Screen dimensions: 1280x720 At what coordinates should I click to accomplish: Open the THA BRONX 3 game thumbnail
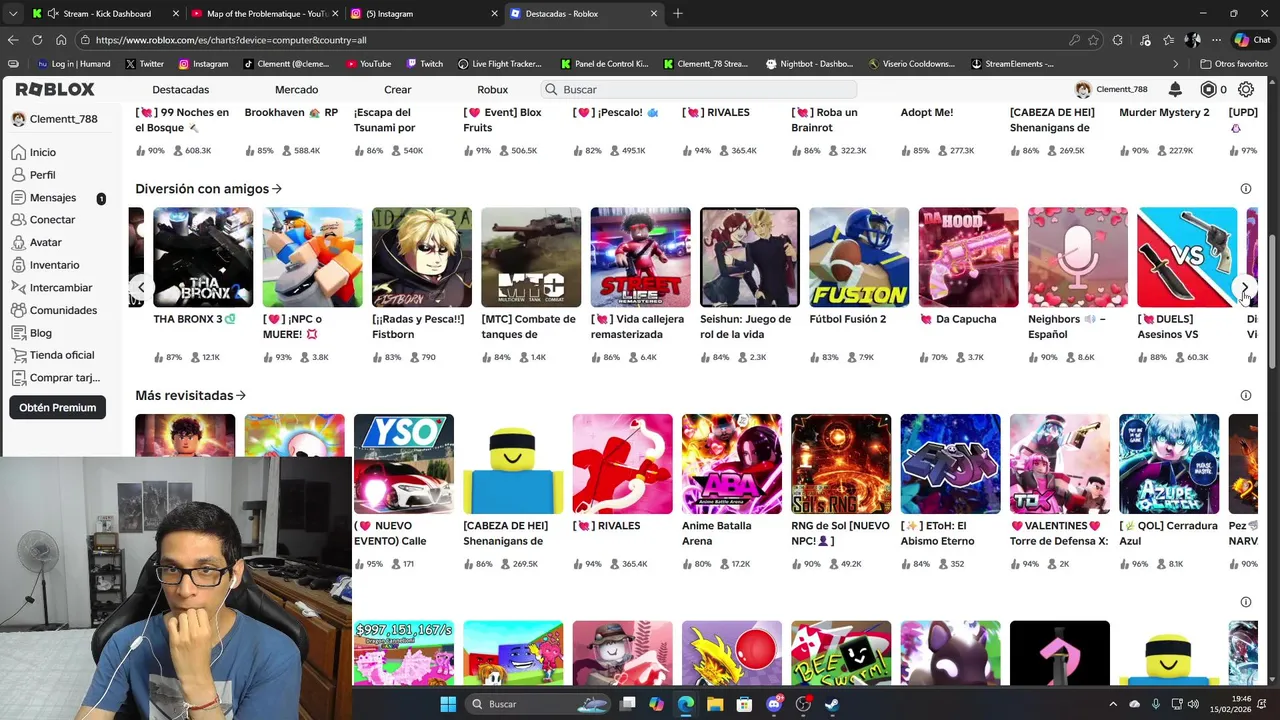point(203,257)
